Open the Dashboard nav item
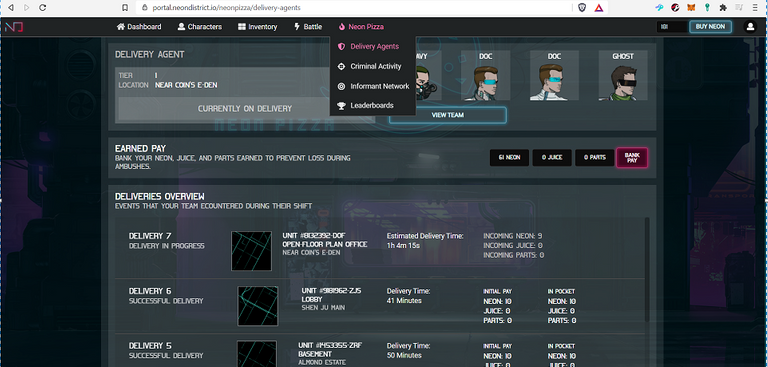This screenshot has height=367, width=768. click(x=139, y=26)
